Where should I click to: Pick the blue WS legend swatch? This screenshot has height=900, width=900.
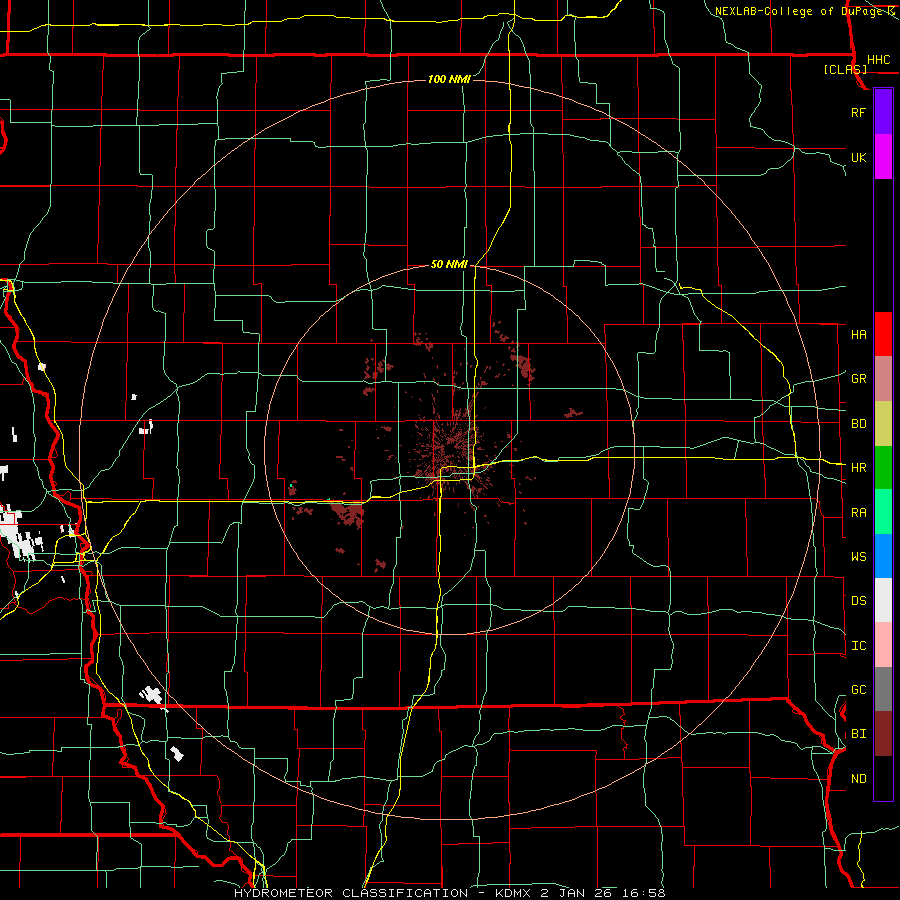pyautogui.click(x=883, y=556)
